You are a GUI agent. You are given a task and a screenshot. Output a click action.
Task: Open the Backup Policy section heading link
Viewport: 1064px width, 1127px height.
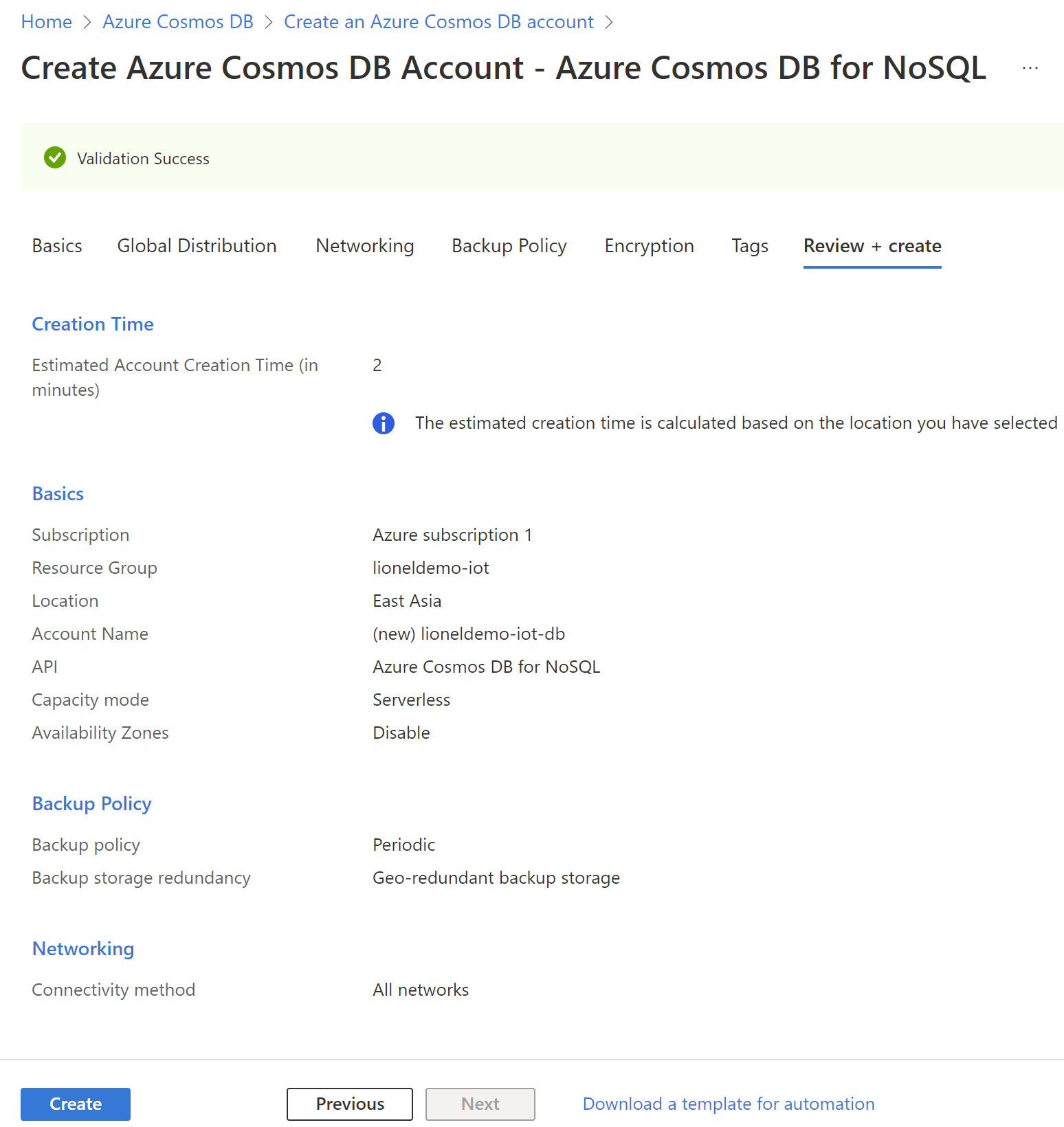tap(91, 804)
